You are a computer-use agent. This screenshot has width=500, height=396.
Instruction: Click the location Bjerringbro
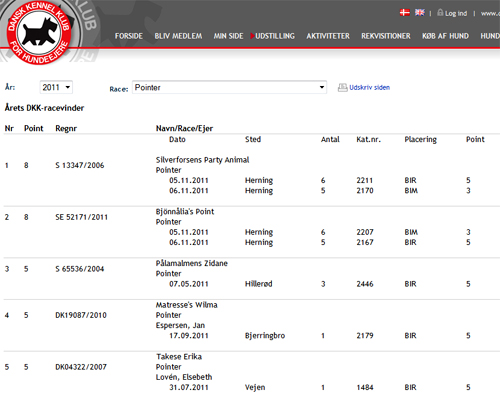click(x=265, y=336)
